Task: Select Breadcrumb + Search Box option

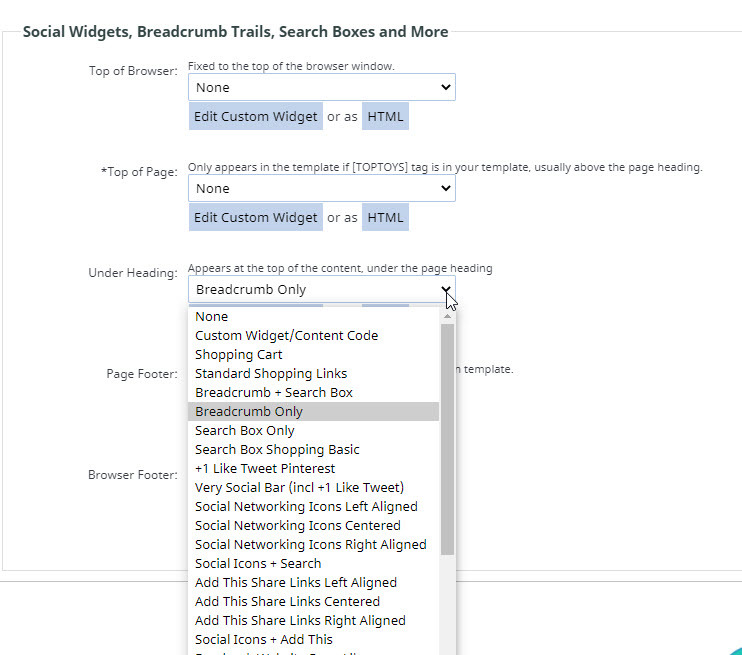Action: click(x=274, y=393)
